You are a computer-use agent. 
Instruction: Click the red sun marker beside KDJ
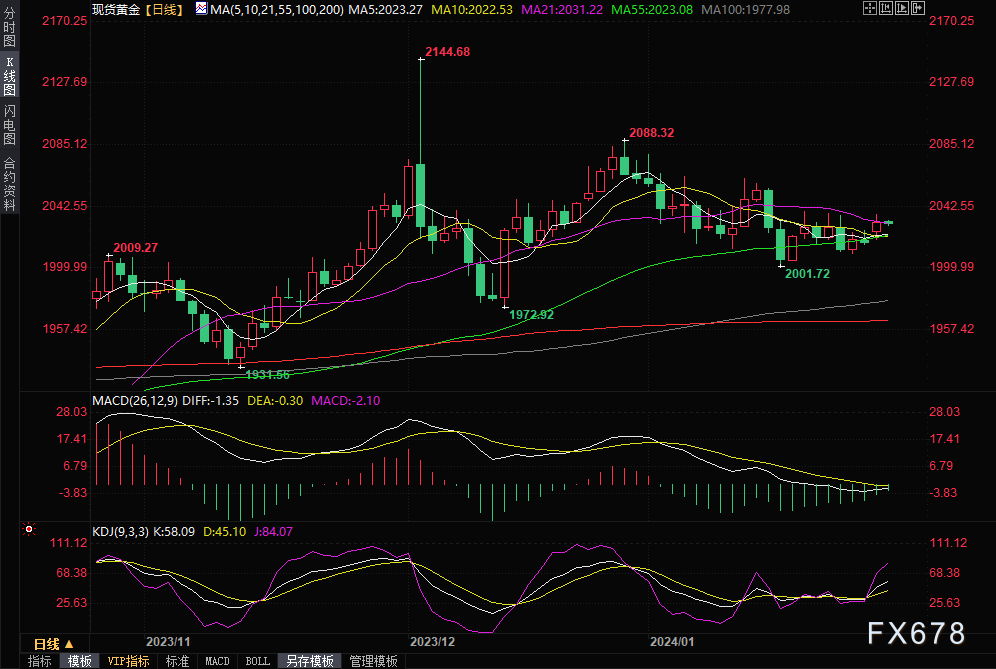click(29, 529)
